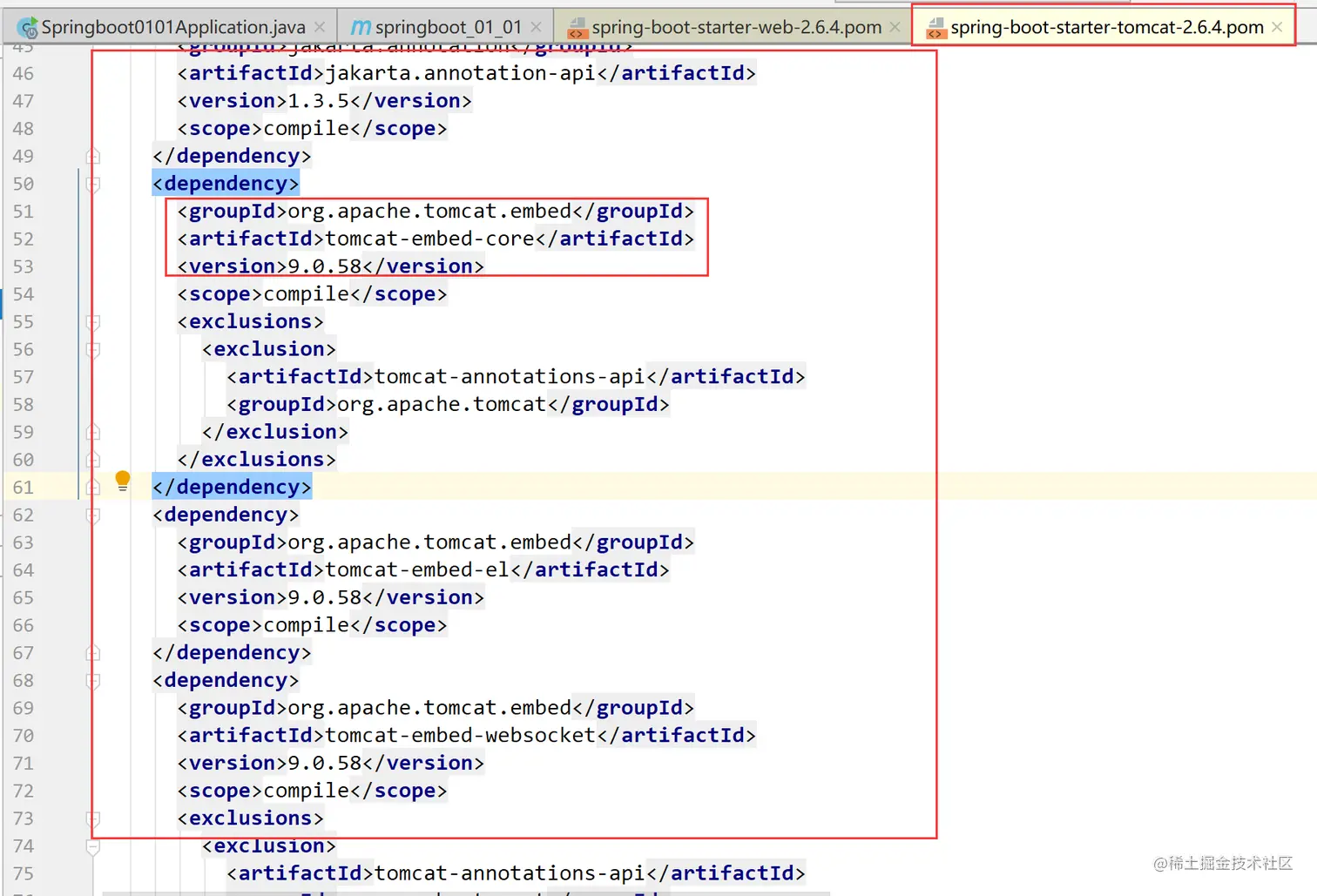Viewport: 1317px width, 896px height.
Task: Close the spring-boot-starter-web-2.6.4.pom tab
Action: pyautogui.click(x=895, y=27)
